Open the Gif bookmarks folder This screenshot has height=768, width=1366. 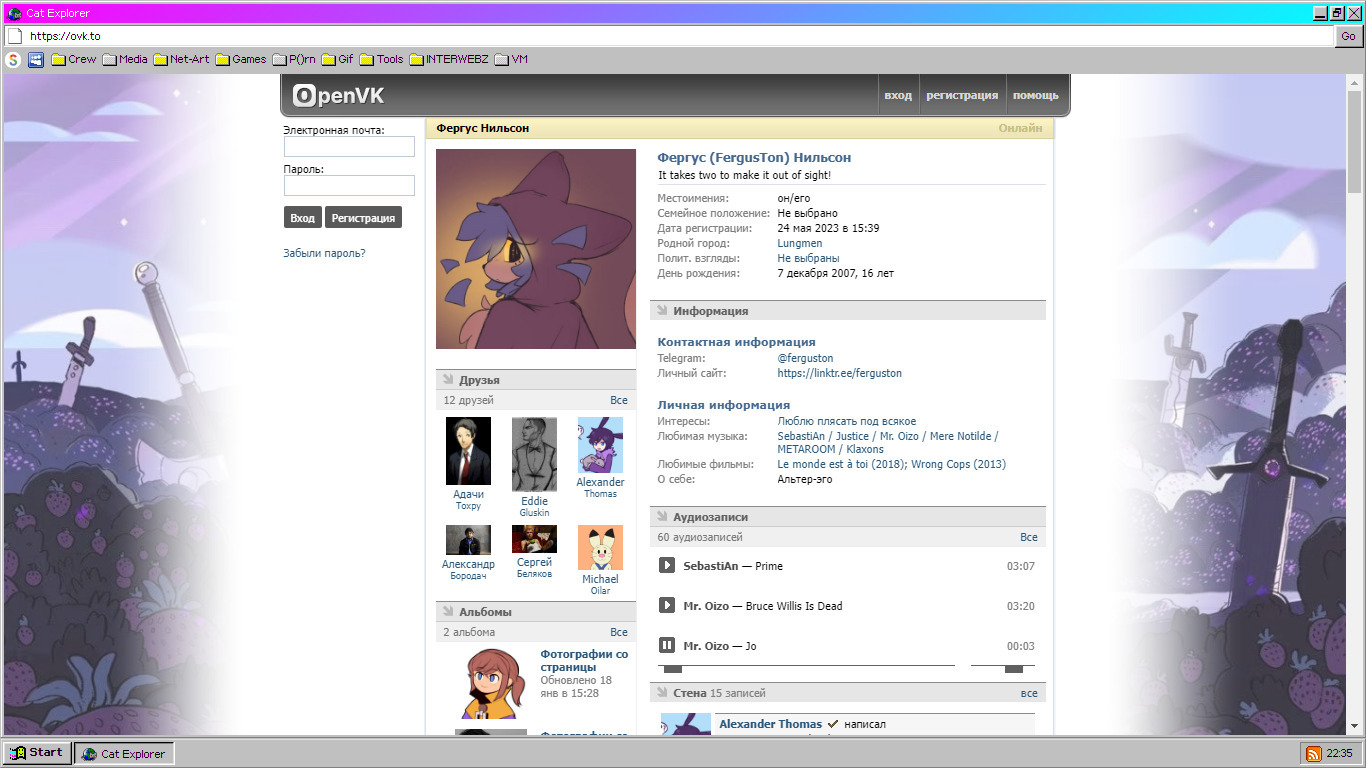pyautogui.click(x=337, y=59)
